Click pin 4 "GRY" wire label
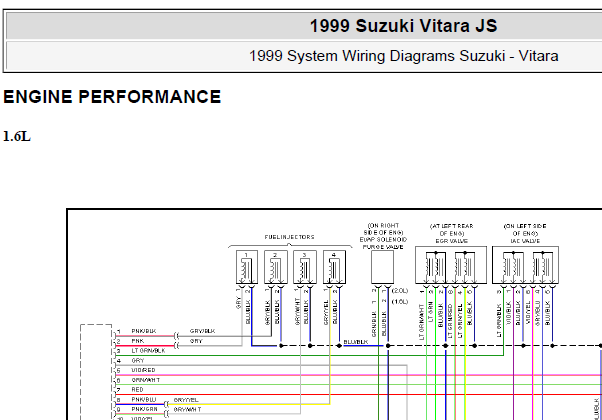Image resolution: width=602 pixels, height=420 pixels. (x=137, y=360)
